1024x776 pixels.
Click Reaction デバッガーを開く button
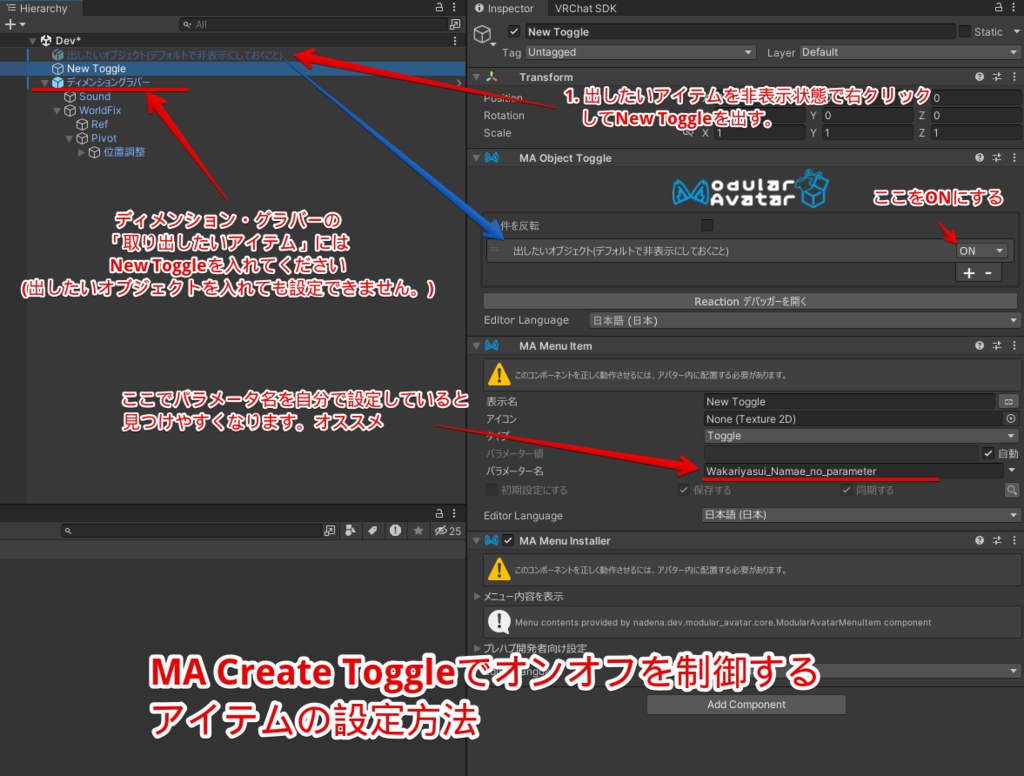pyautogui.click(x=750, y=301)
